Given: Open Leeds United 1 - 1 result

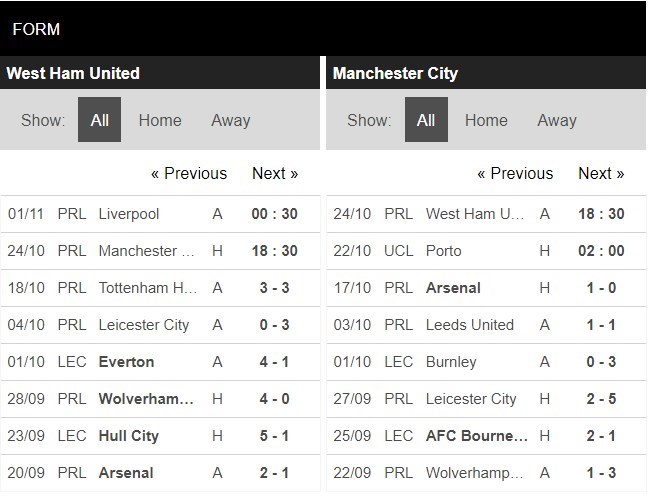Looking at the screenshot, I should 486,325.
